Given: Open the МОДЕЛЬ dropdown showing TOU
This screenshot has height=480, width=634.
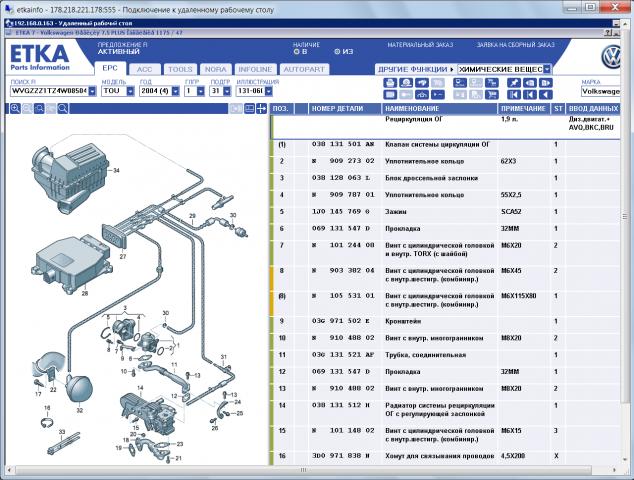Looking at the screenshot, I should pyautogui.click(x=130, y=91).
